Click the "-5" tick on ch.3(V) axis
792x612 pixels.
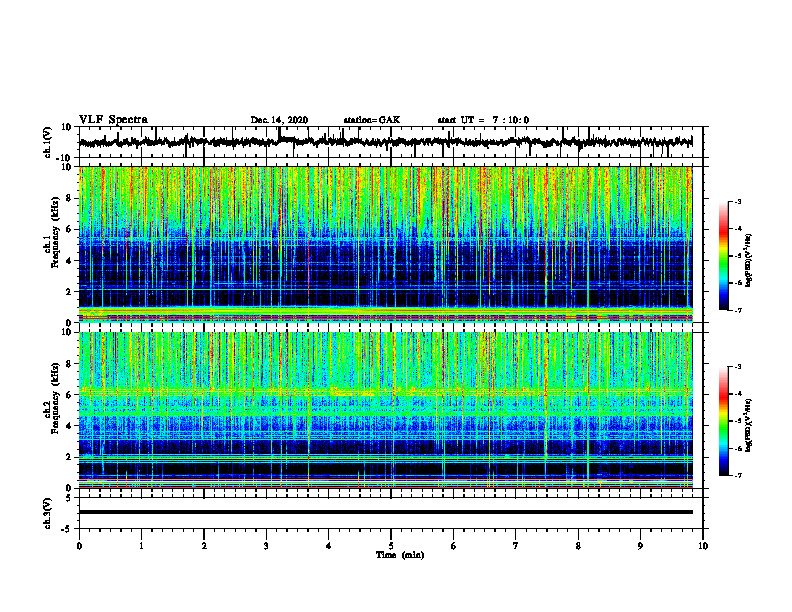coord(67,529)
